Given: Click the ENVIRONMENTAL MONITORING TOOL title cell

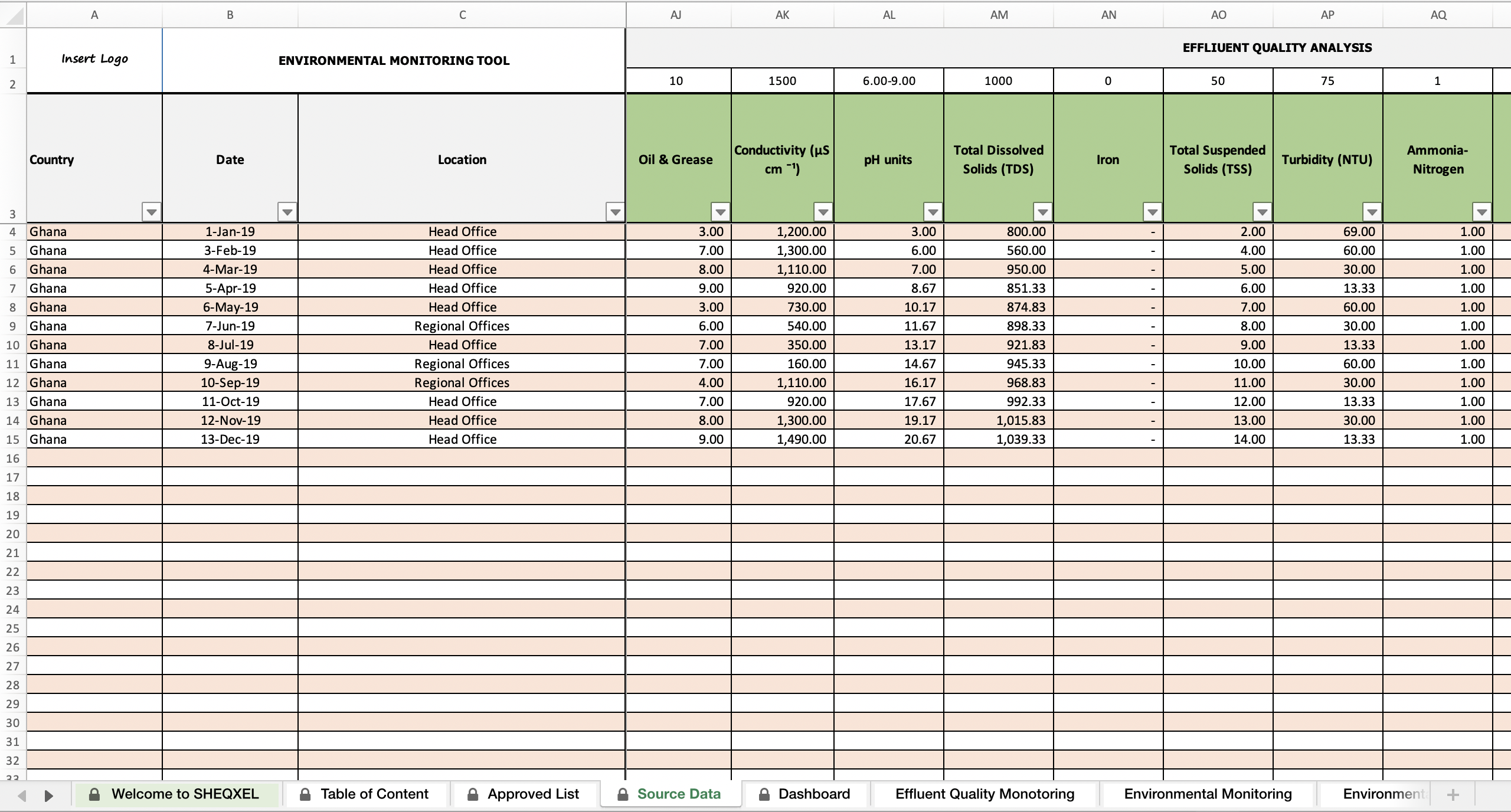Looking at the screenshot, I should point(394,60).
